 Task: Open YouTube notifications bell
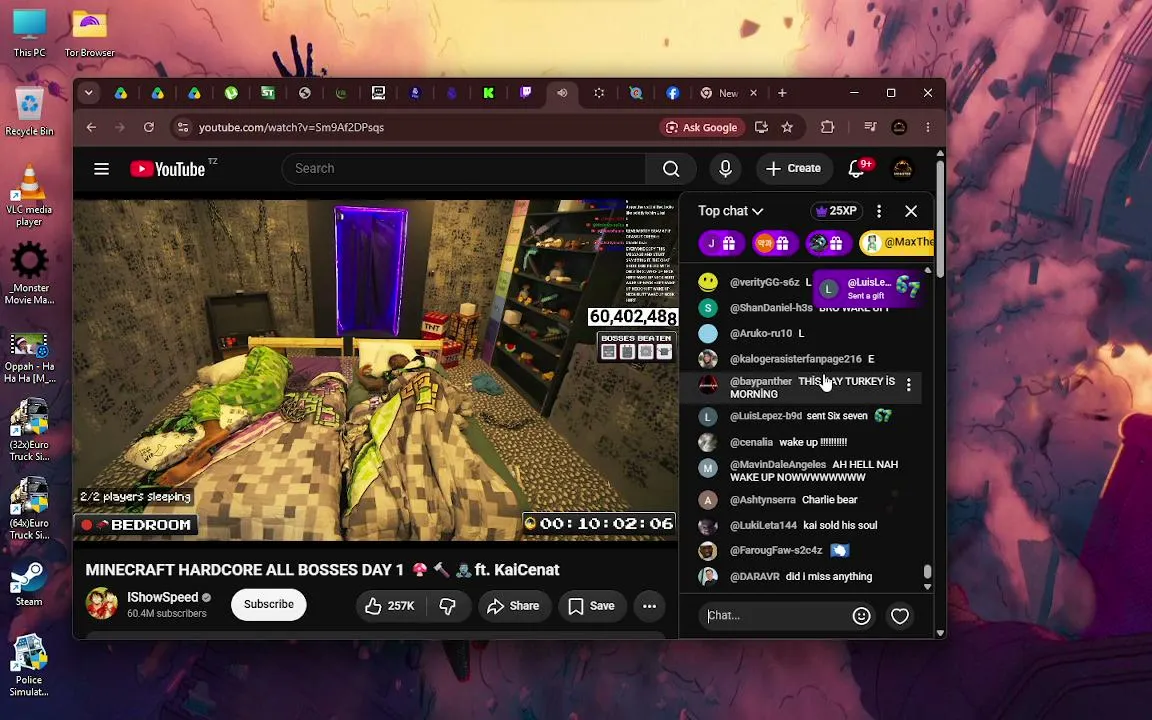coord(856,169)
